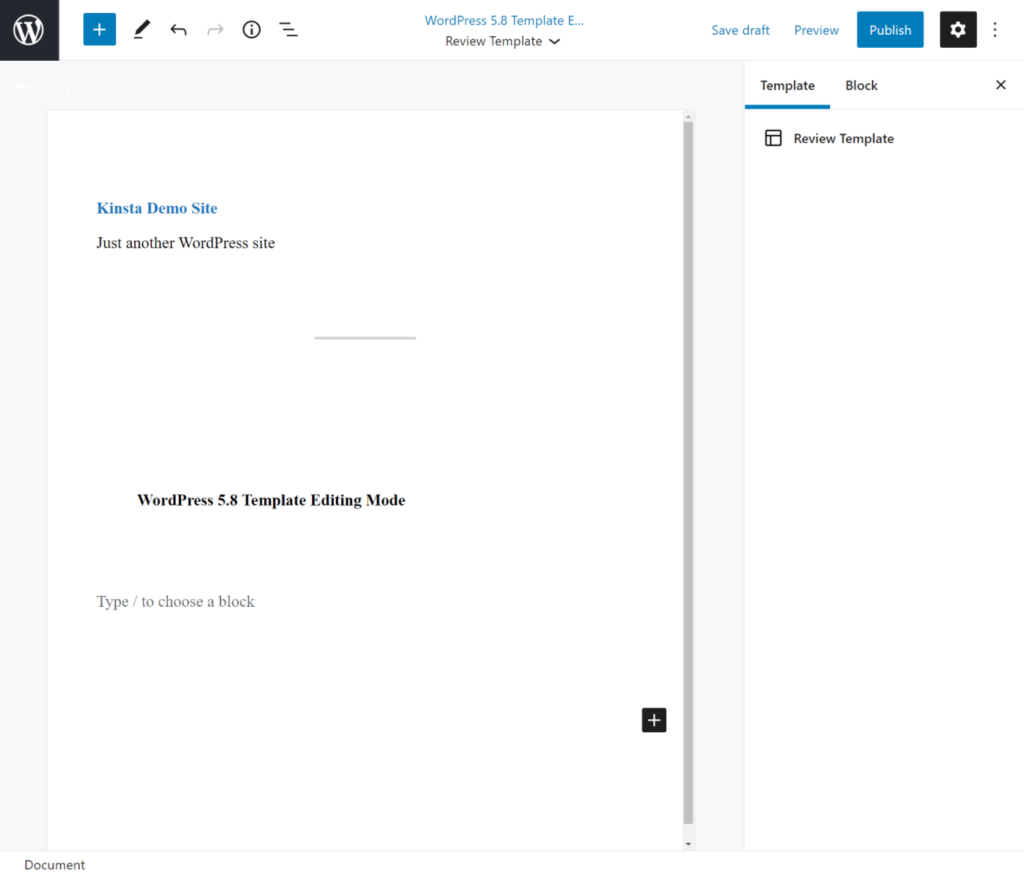Redo the last change

(214, 29)
